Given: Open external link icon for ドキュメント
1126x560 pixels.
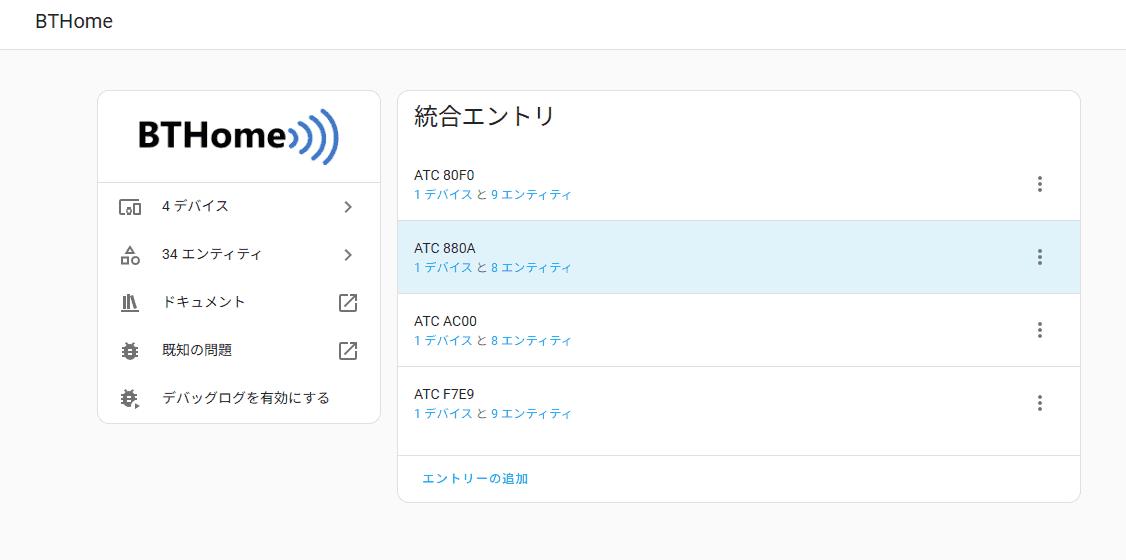Looking at the screenshot, I should [348, 303].
